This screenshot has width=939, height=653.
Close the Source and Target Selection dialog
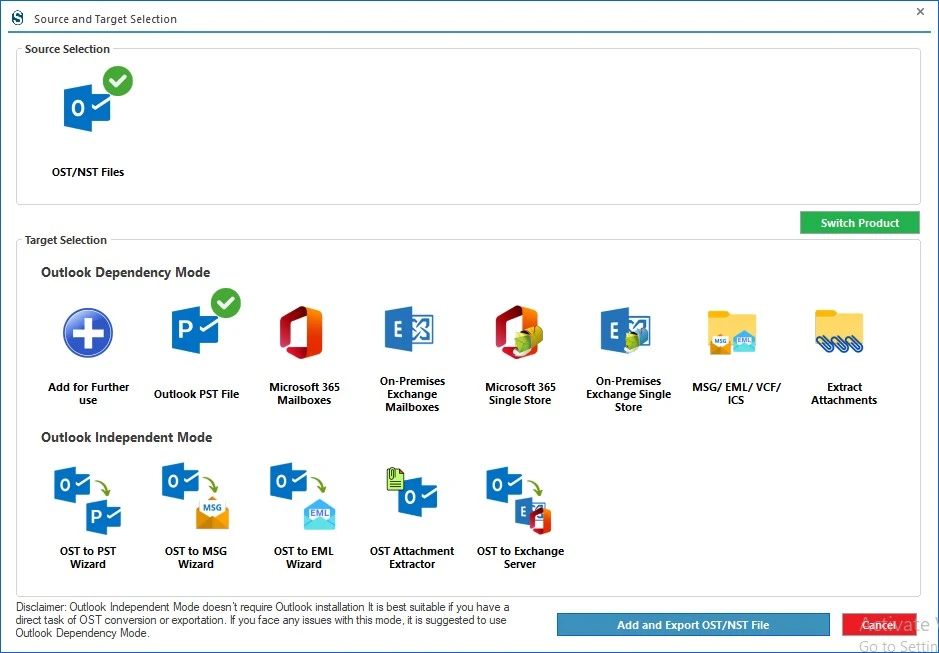coord(920,12)
